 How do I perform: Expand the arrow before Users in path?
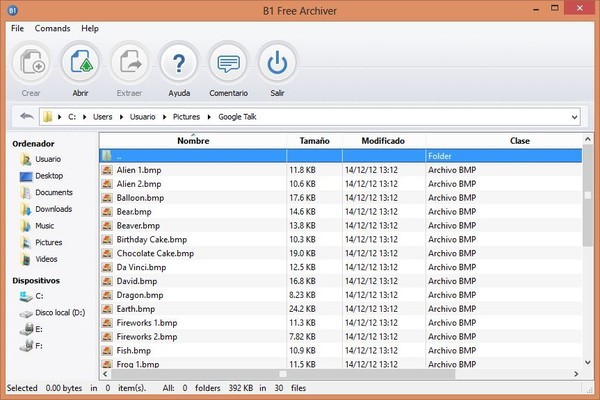click(84, 117)
